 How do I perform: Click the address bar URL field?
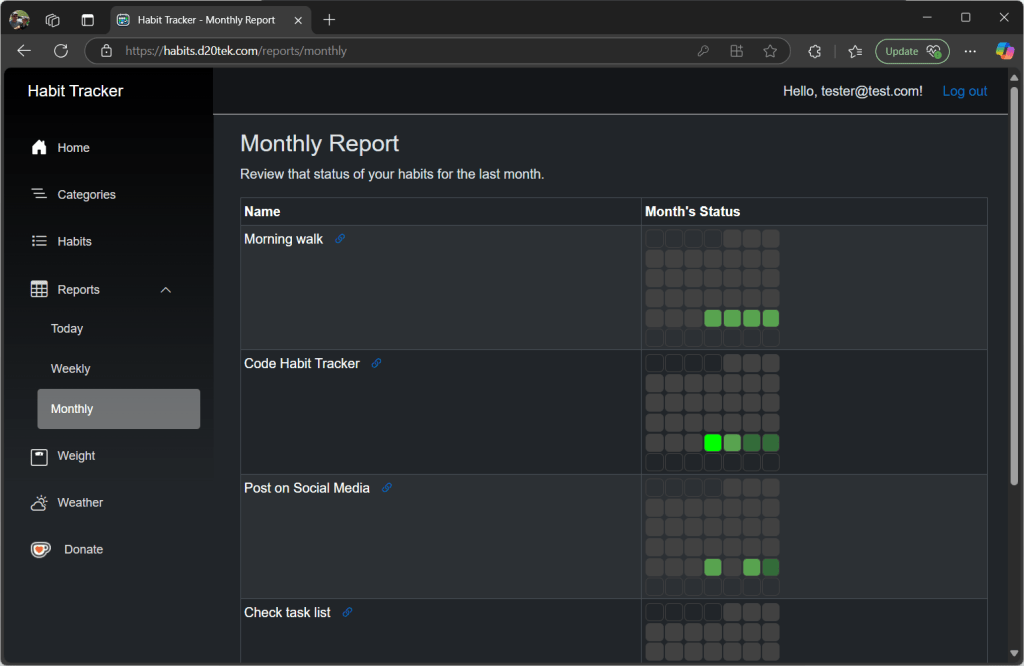[x=400, y=51]
